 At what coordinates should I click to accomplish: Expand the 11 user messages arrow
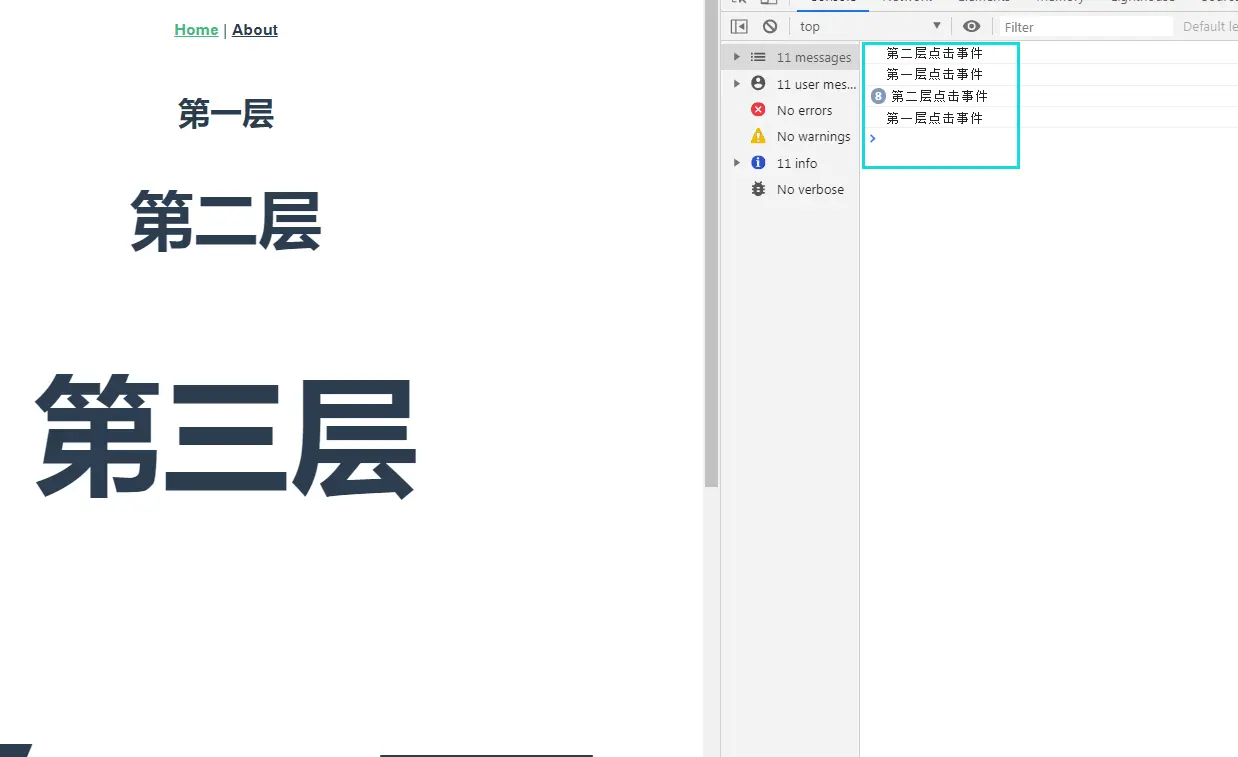(x=737, y=84)
